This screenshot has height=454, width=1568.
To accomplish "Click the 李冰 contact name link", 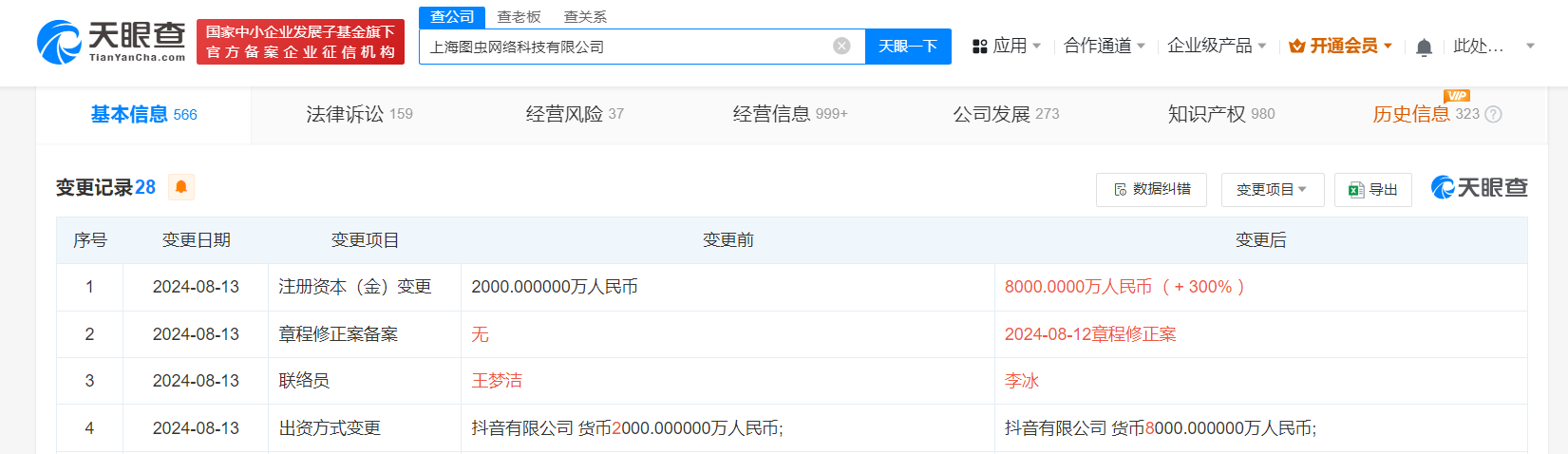I will [x=1022, y=381].
